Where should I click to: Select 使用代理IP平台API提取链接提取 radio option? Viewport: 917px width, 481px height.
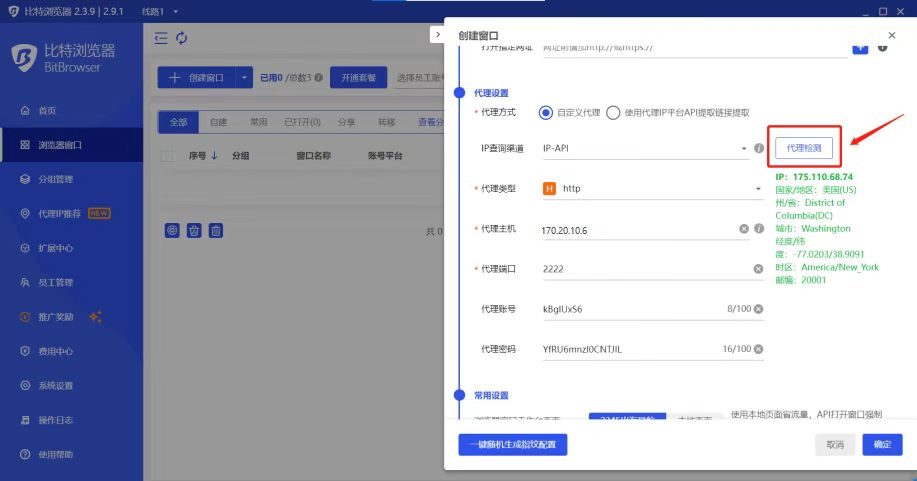coord(613,113)
